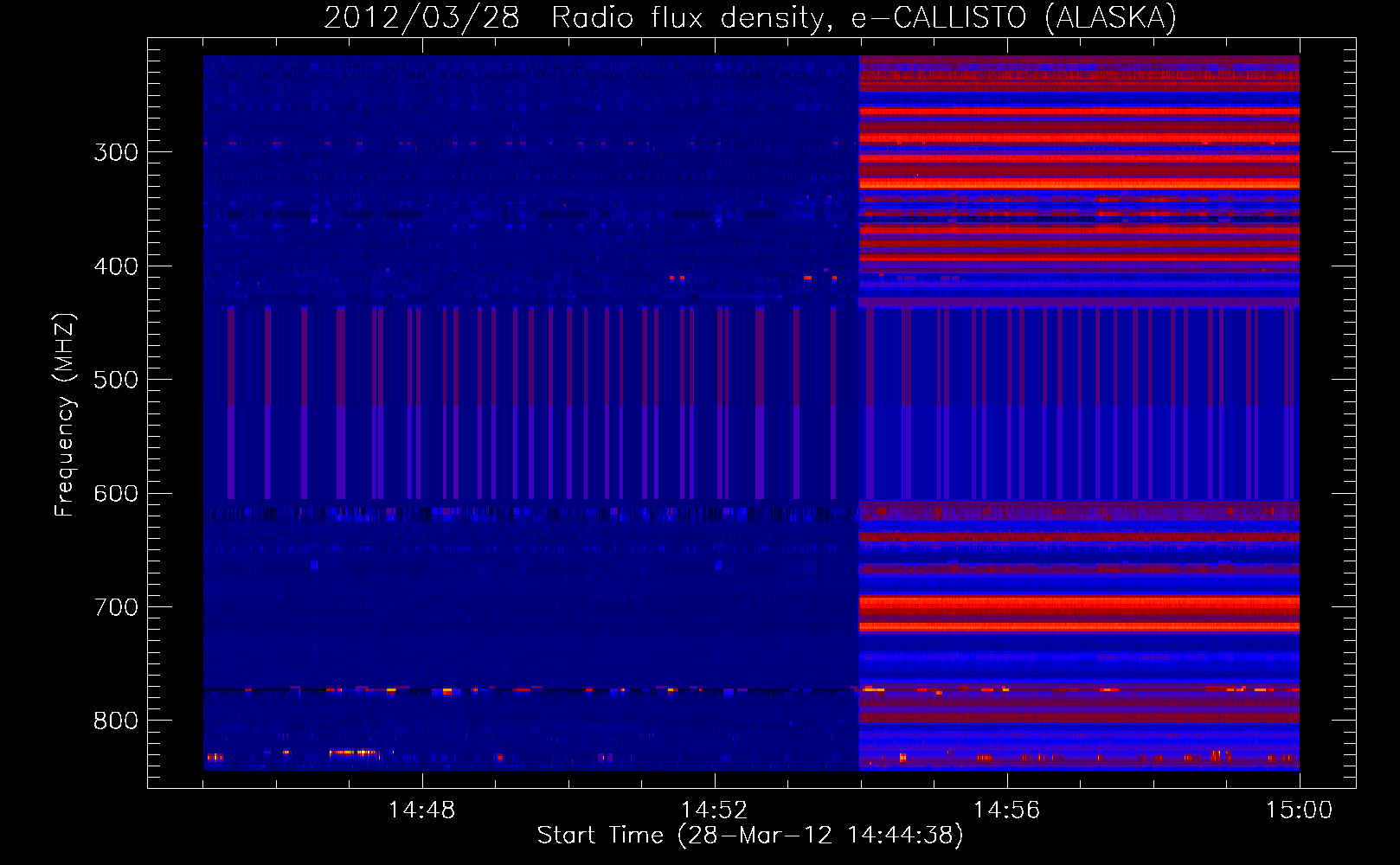The image size is (1400, 865).
Task: Click the plot title mentioning e-CALLISTO (ALASKA)
Action: [750, 18]
